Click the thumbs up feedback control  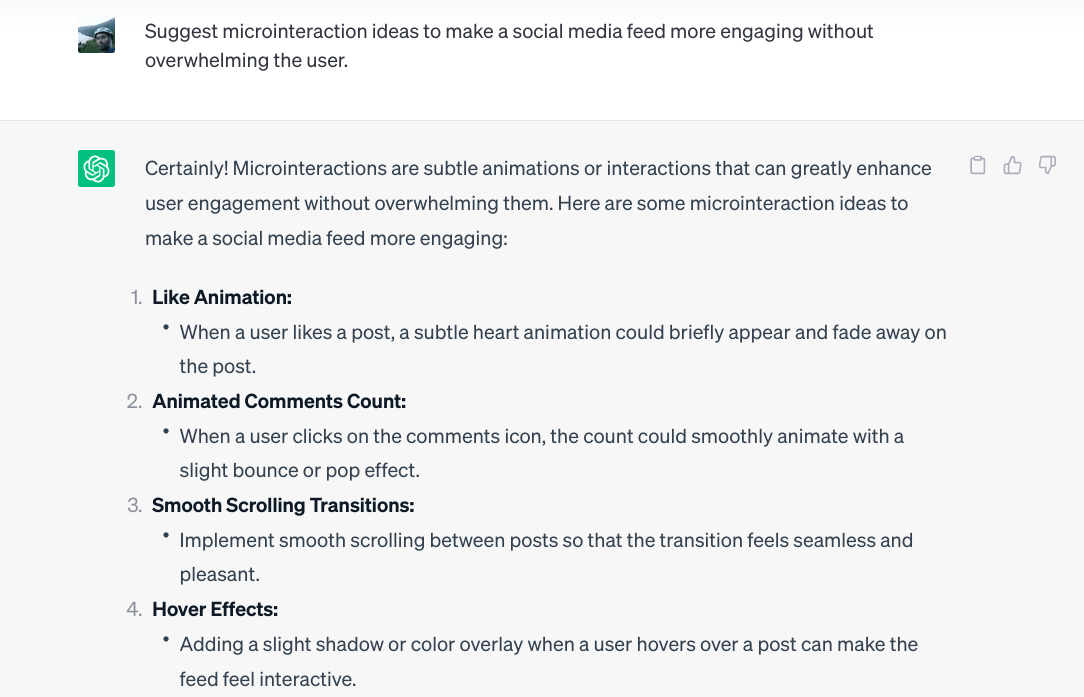[x=1012, y=165]
